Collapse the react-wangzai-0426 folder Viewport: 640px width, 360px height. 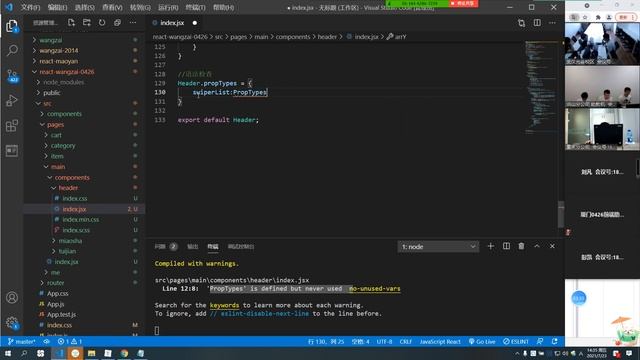coord(67,72)
